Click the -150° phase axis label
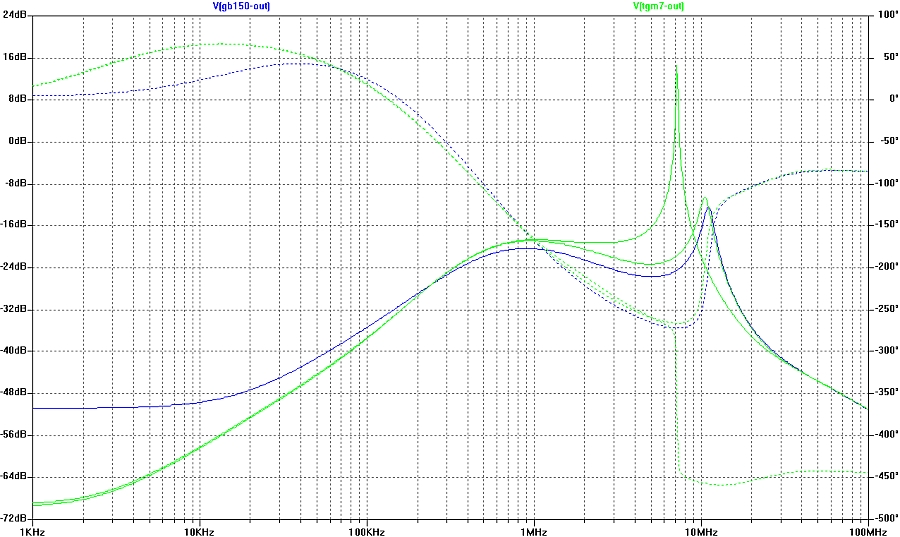Image resolution: width=900 pixels, height=537 pixels. pos(887,225)
